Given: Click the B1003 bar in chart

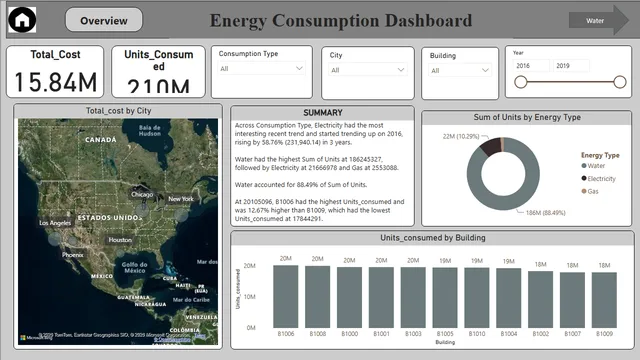Looking at the screenshot, I should [x=413, y=298].
